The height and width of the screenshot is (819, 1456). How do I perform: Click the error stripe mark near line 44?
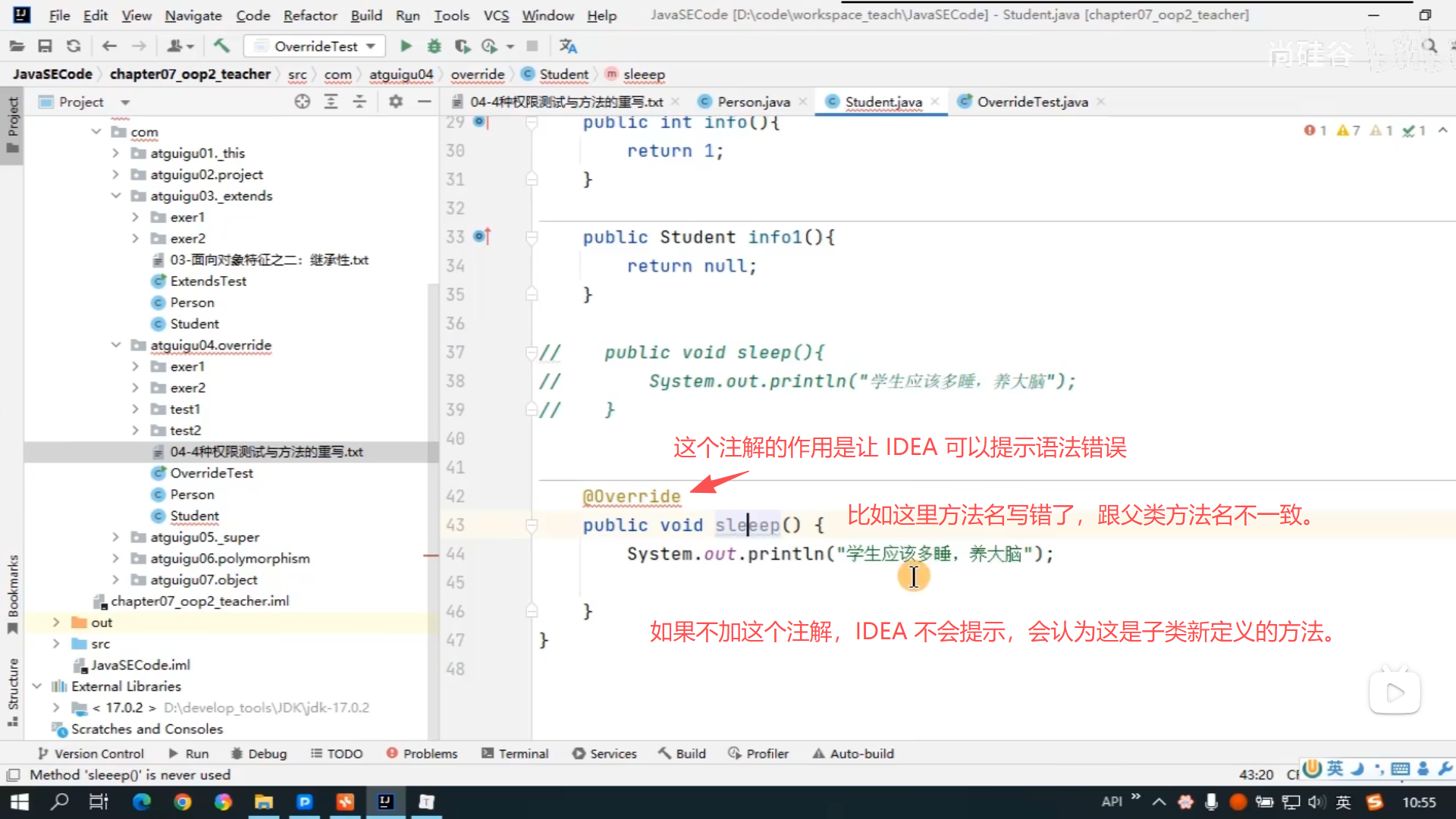tap(431, 555)
